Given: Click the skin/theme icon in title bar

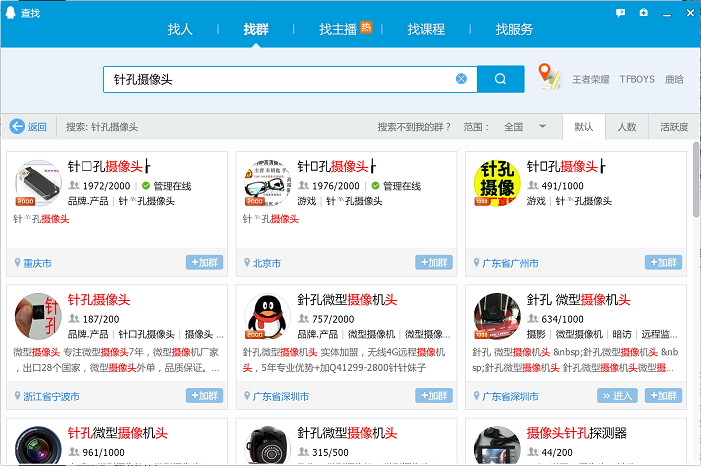Looking at the screenshot, I should [643, 13].
